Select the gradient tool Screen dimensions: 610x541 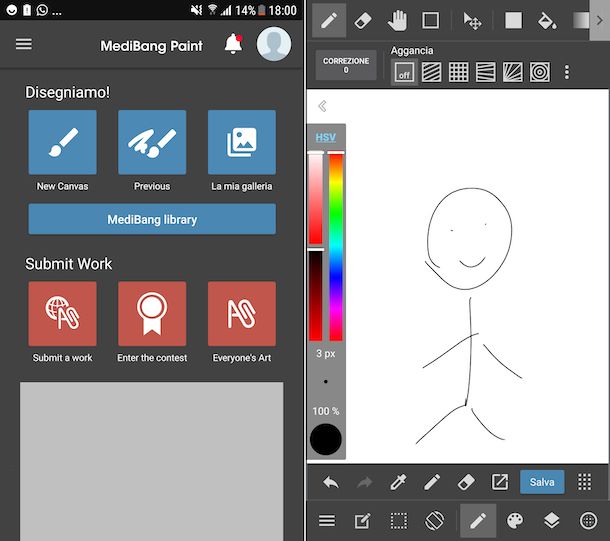tap(581, 21)
